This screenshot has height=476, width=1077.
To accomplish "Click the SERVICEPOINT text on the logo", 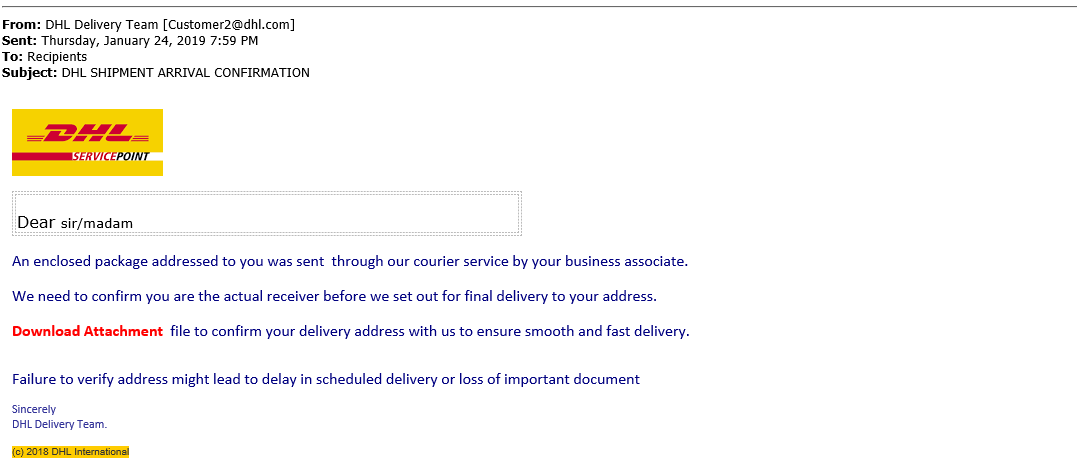I will click(111, 157).
